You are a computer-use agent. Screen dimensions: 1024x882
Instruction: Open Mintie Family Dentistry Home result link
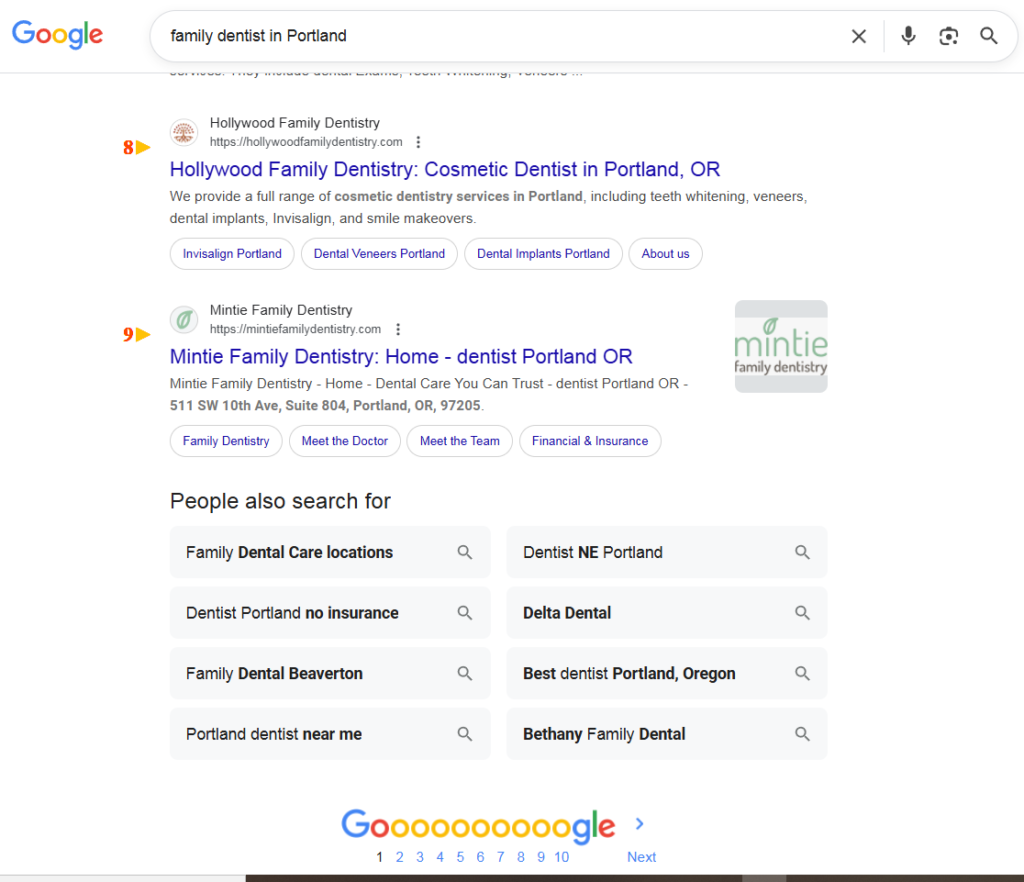point(401,356)
